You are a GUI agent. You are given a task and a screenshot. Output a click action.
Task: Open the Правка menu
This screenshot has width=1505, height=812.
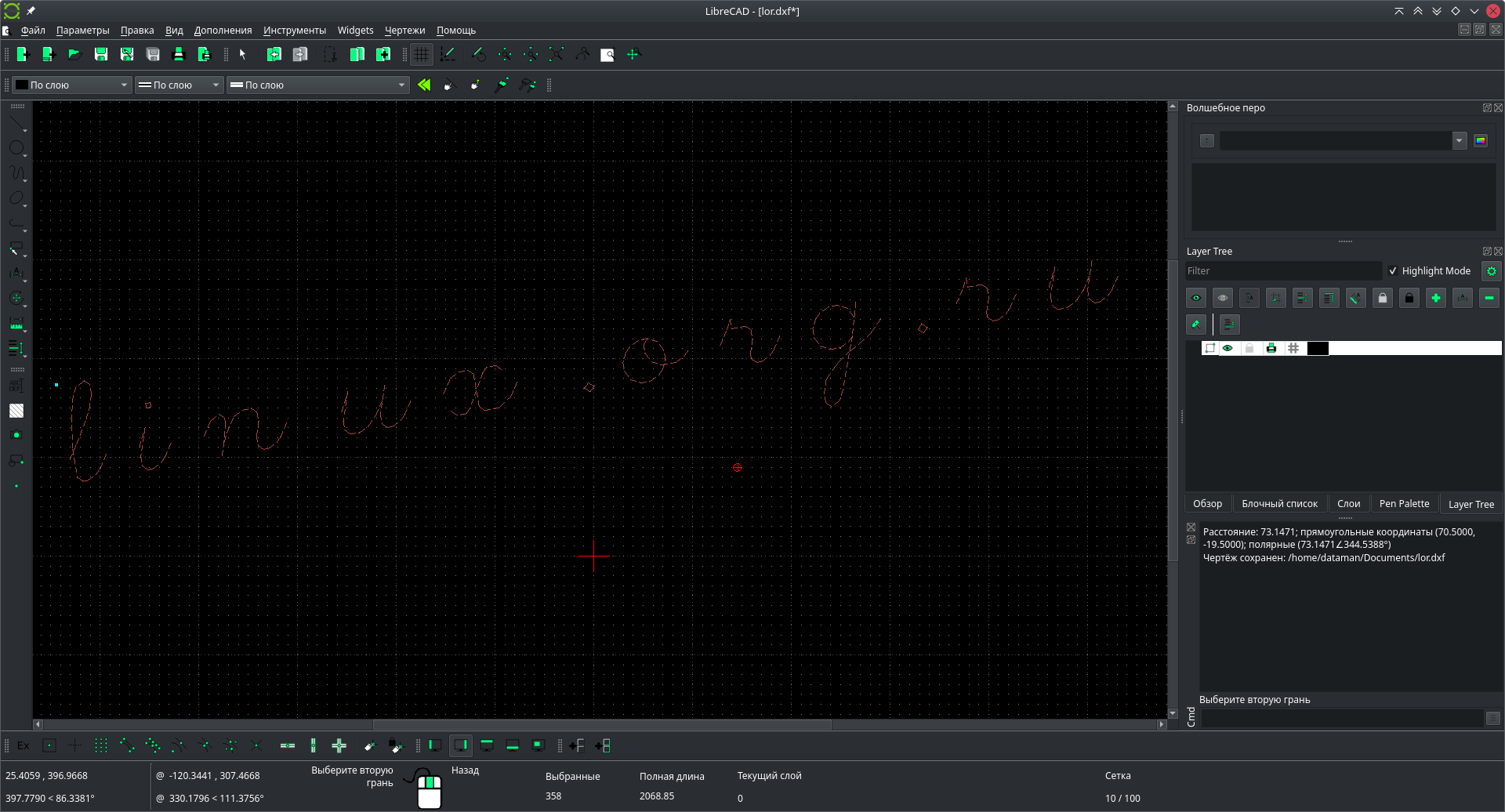coord(137,31)
